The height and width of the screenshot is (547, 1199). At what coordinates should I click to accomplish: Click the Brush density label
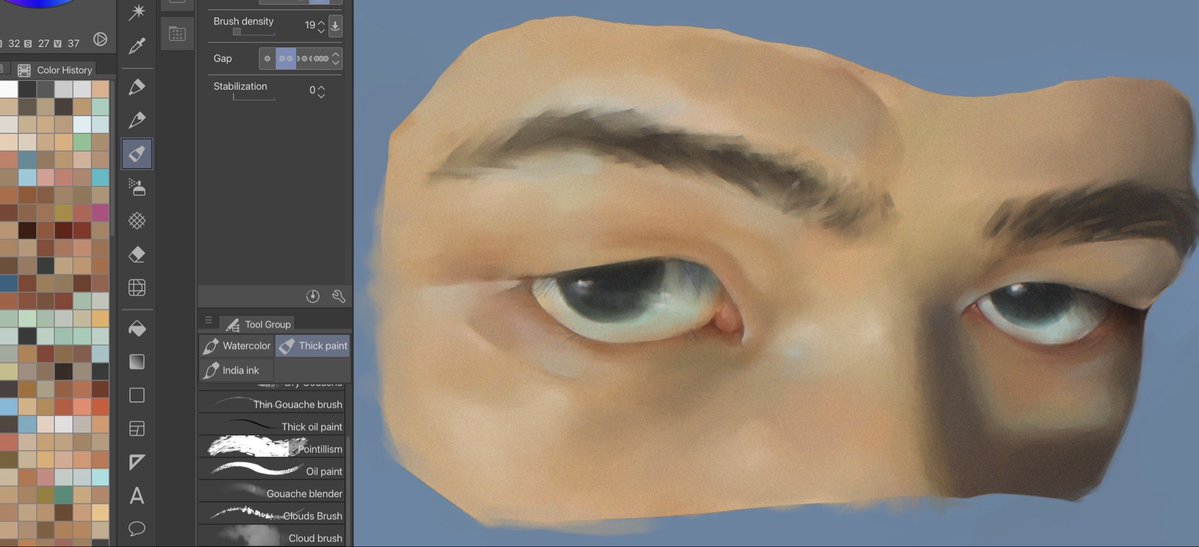(243, 21)
